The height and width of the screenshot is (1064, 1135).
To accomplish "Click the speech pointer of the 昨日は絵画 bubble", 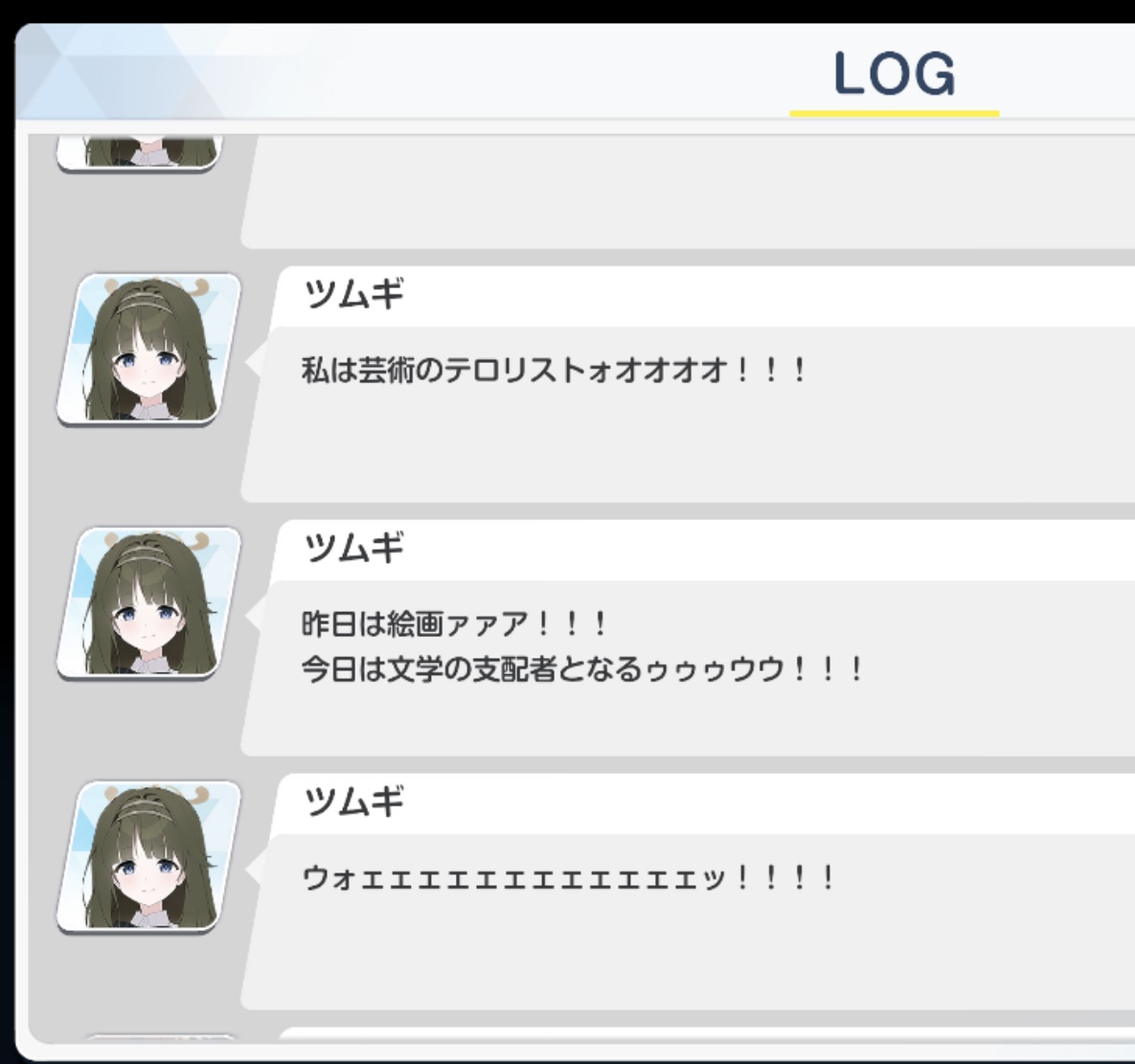I will coord(254,616).
